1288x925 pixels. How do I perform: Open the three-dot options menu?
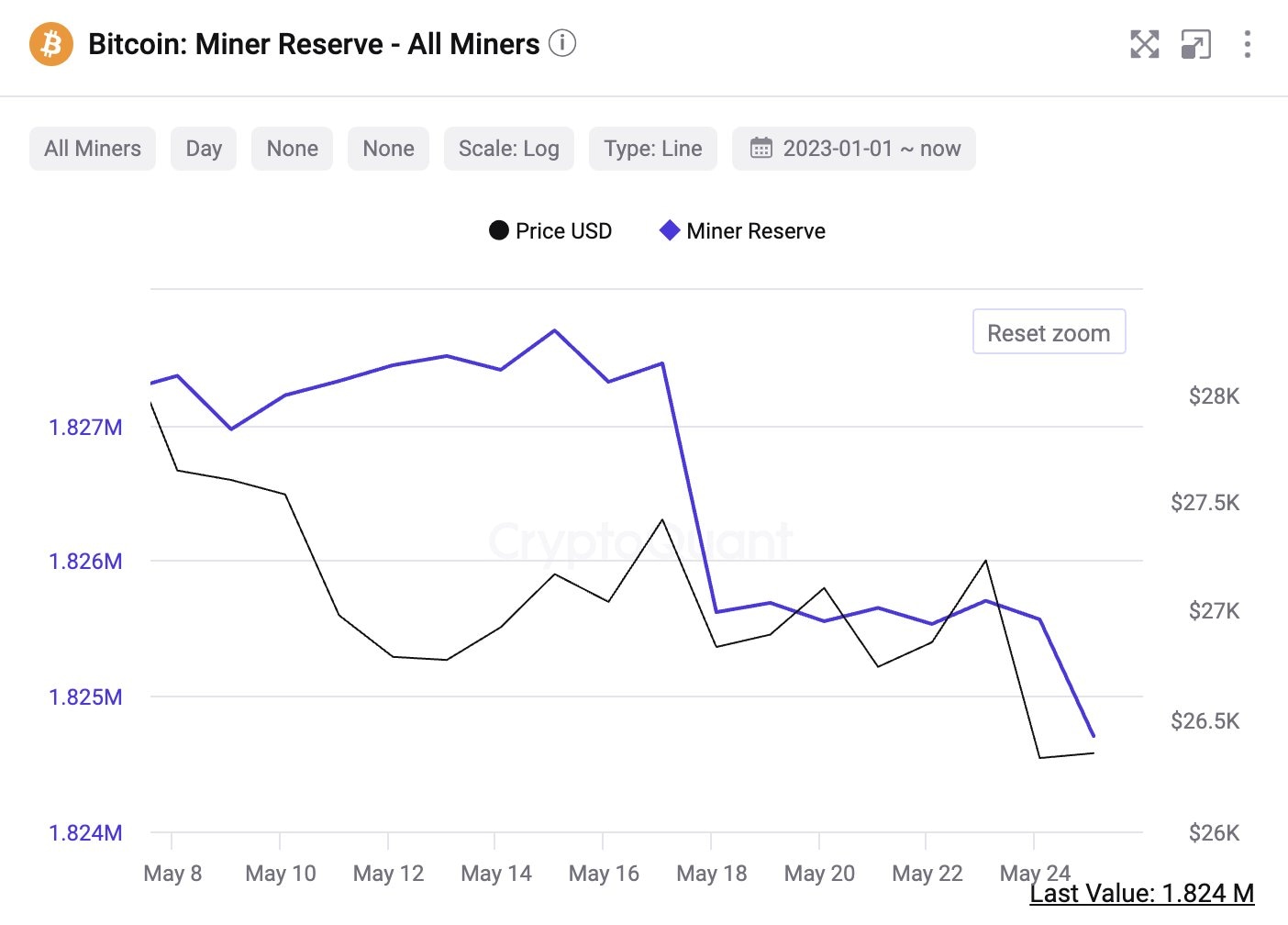(1247, 43)
